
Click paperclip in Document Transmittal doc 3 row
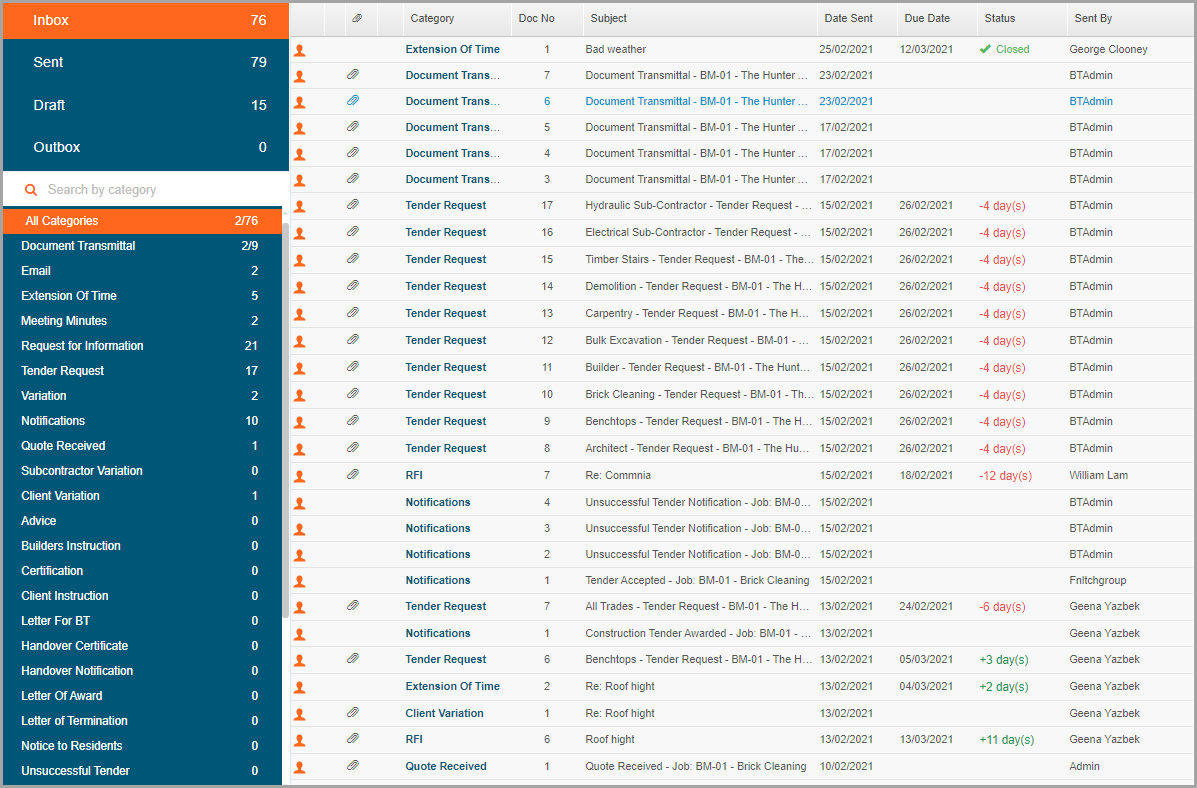(x=353, y=179)
